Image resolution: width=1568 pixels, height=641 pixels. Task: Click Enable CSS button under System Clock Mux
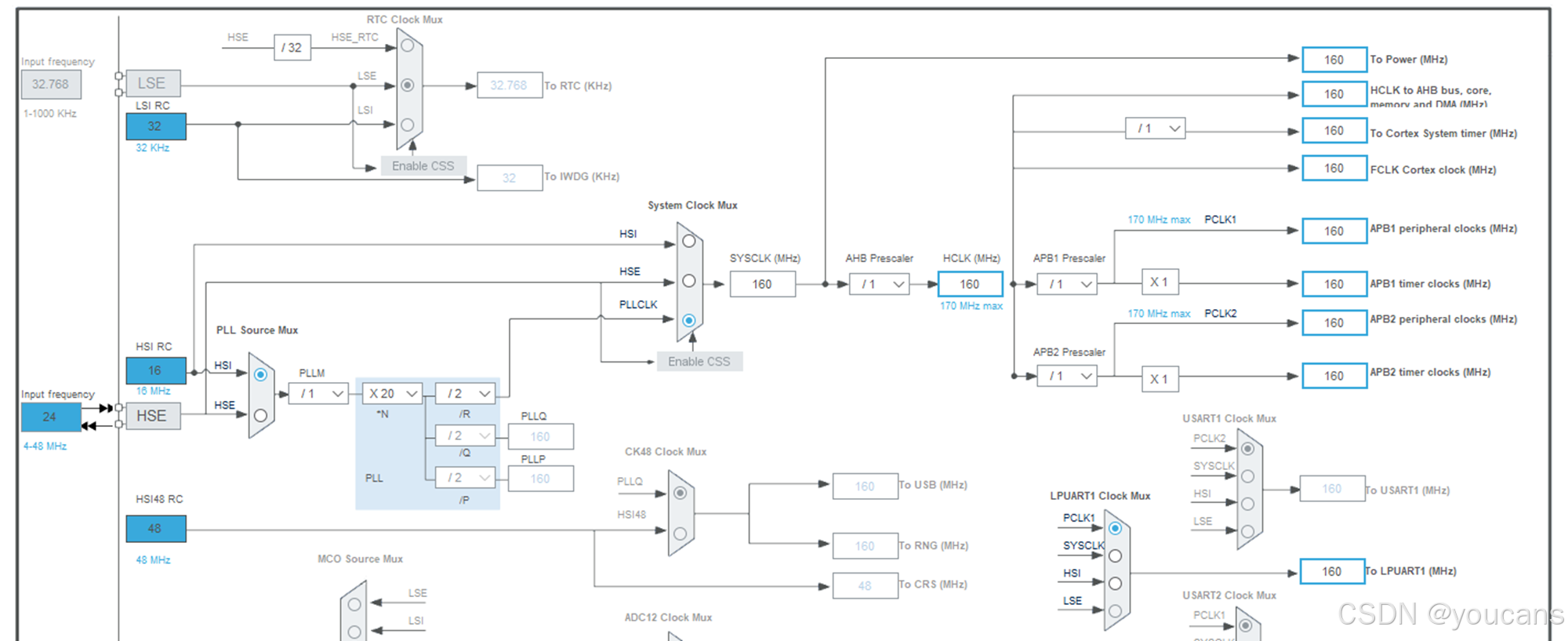click(x=699, y=362)
